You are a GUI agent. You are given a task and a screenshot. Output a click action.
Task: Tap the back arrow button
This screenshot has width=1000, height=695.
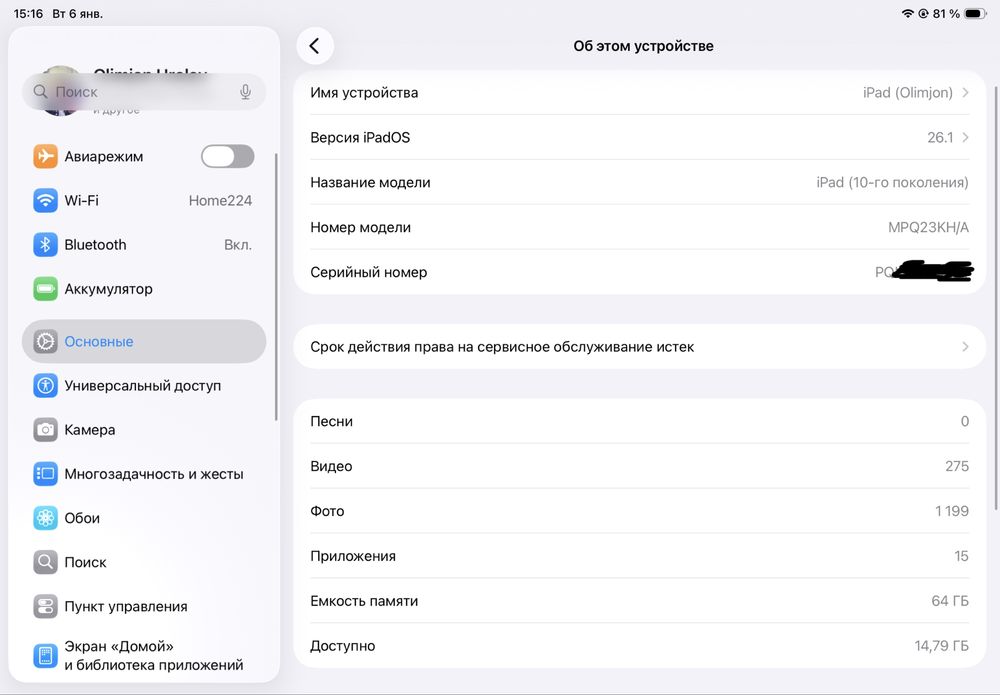click(x=314, y=46)
